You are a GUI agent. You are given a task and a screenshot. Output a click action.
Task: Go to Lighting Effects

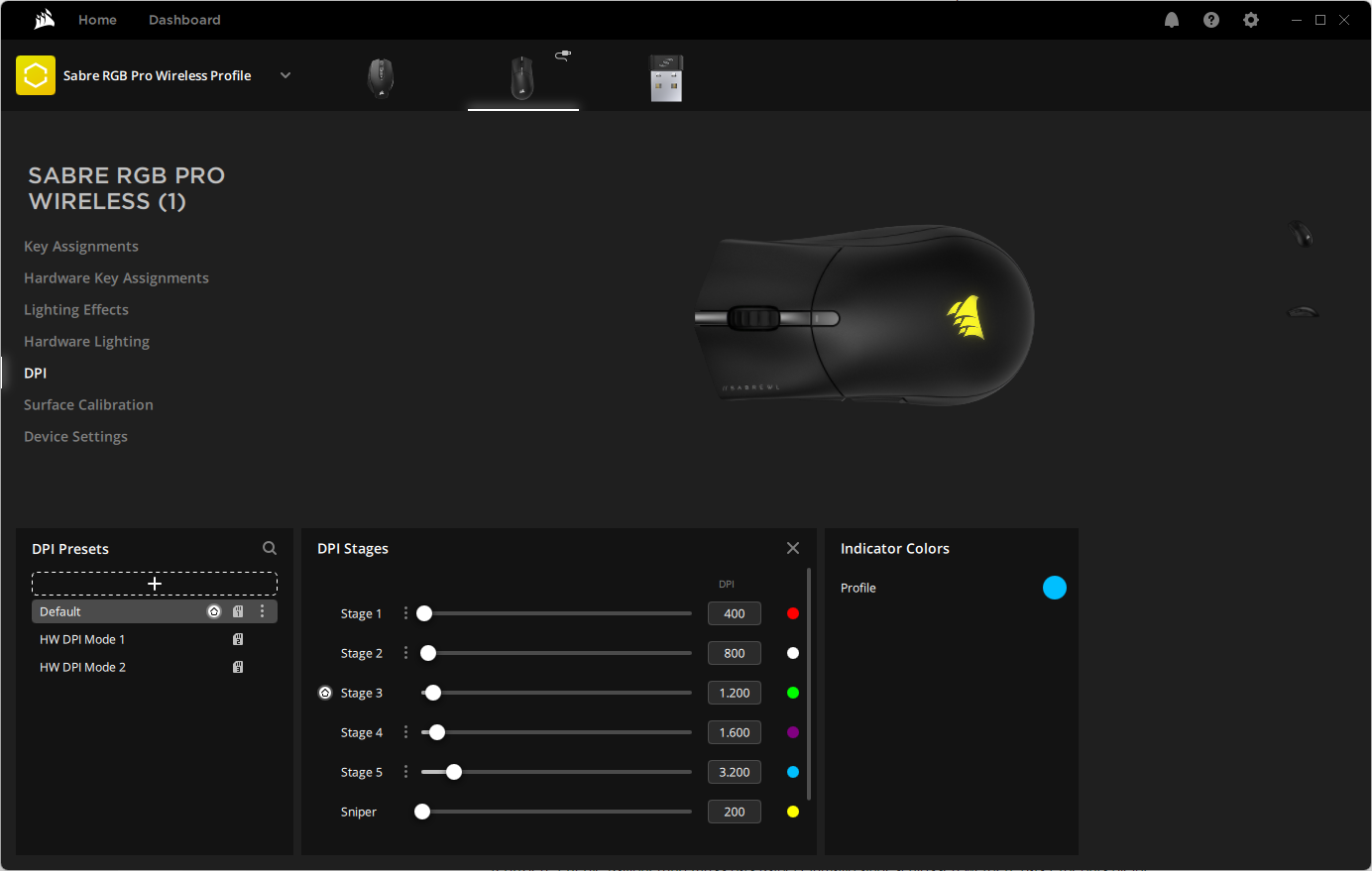(x=76, y=309)
